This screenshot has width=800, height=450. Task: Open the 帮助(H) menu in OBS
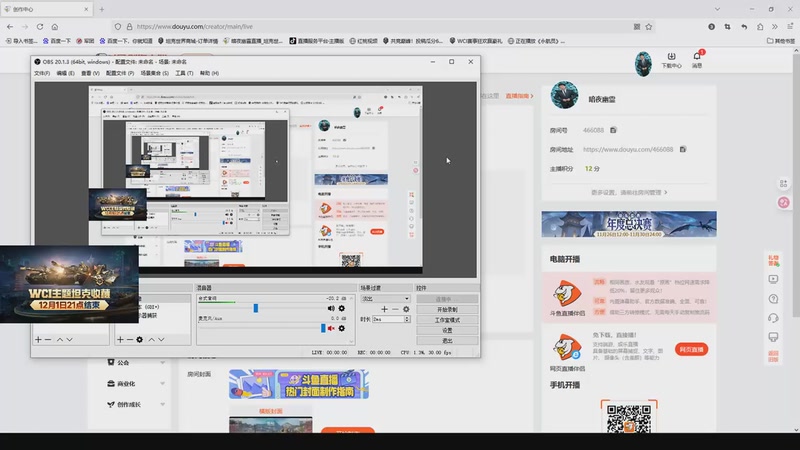[209, 73]
